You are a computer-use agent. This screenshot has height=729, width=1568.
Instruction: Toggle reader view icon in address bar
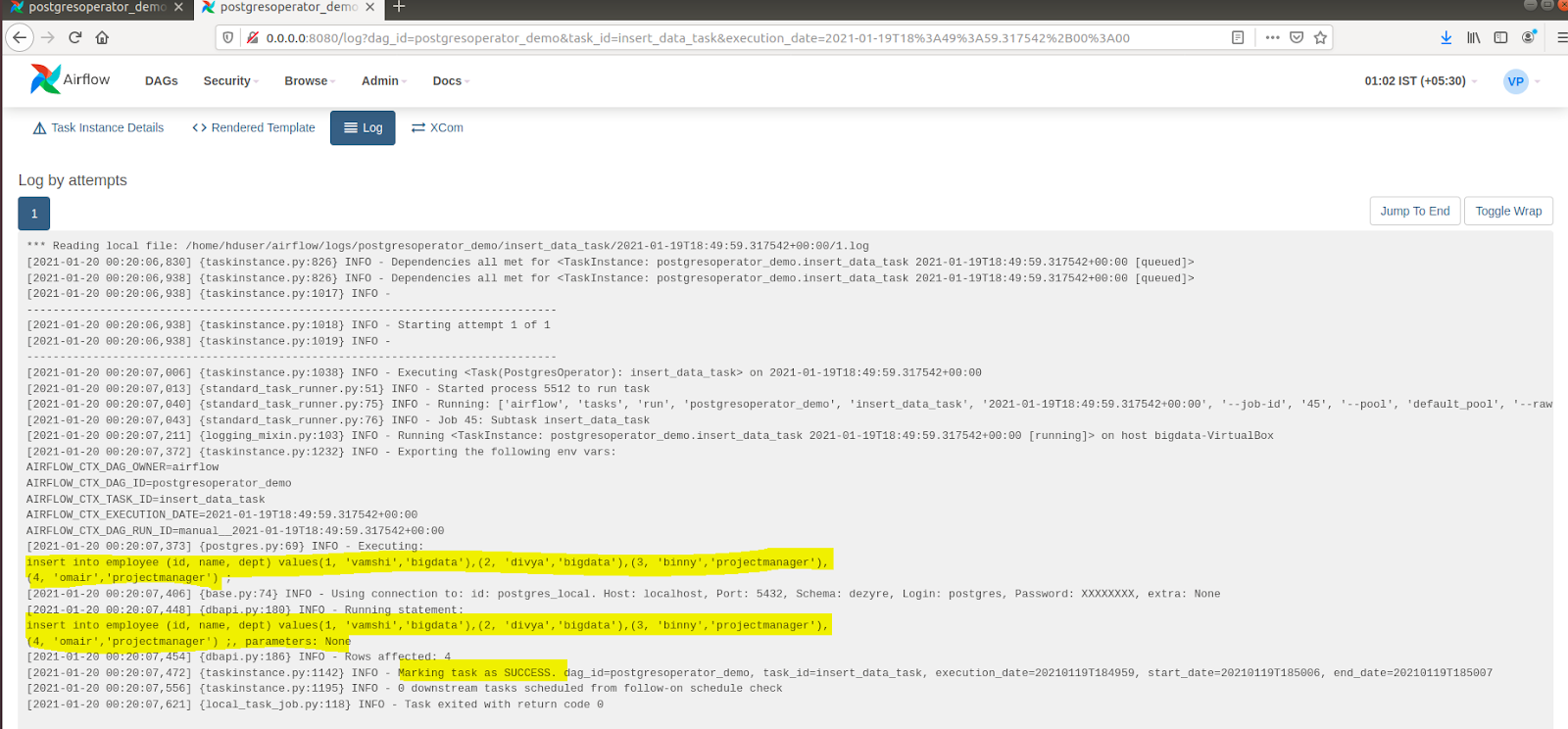pyautogui.click(x=1238, y=37)
